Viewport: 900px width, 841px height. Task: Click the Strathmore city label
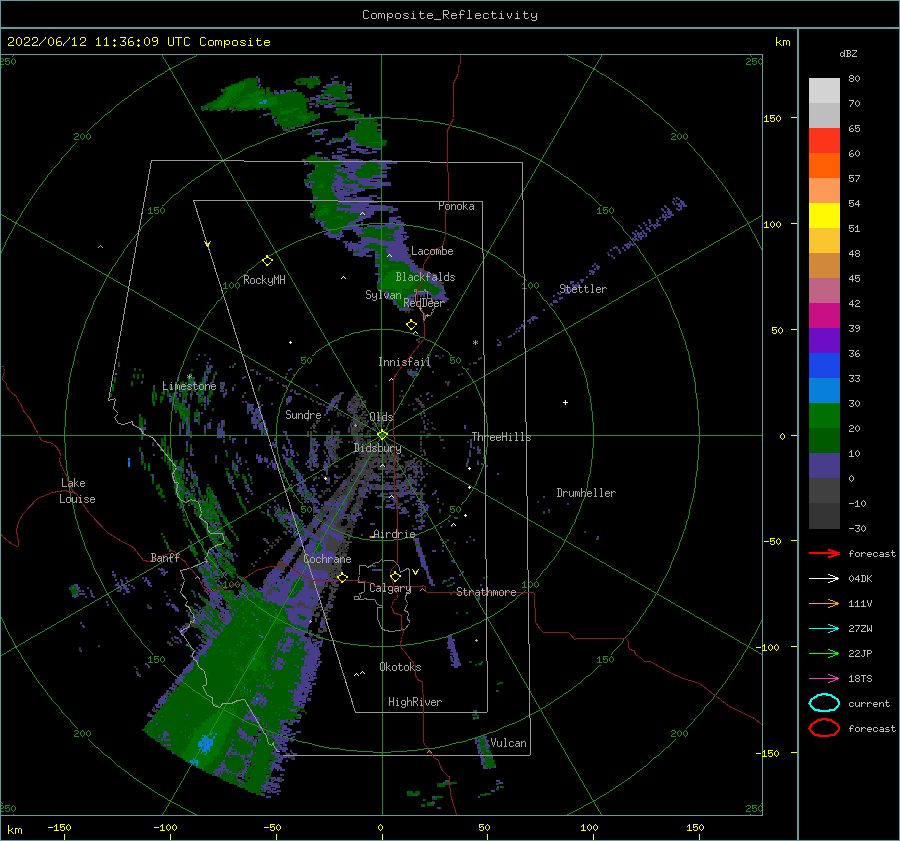point(486,592)
